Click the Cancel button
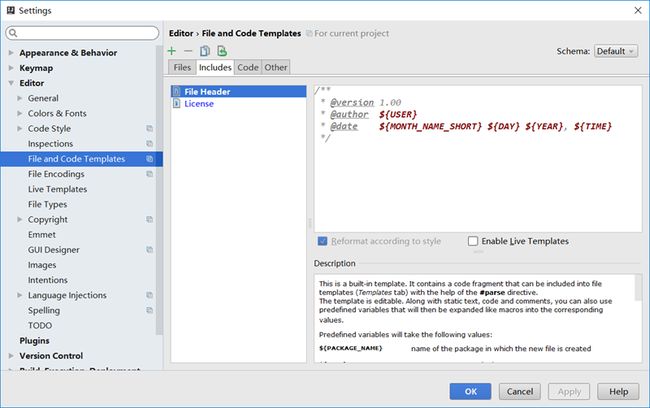Viewport: 650px width, 408px height. pos(520,391)
